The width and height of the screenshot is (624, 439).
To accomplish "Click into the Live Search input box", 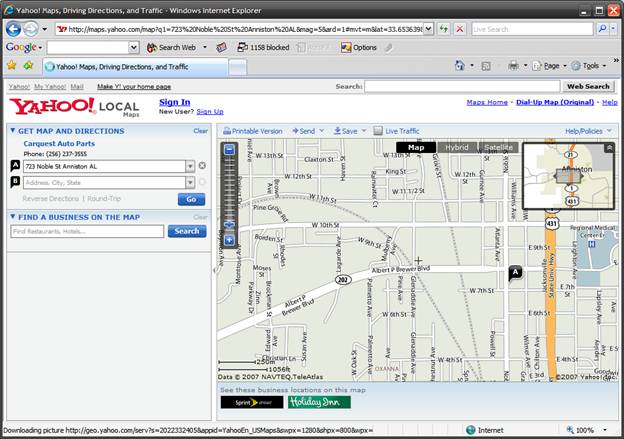I will pyautogui.click(x=532, y=29).
